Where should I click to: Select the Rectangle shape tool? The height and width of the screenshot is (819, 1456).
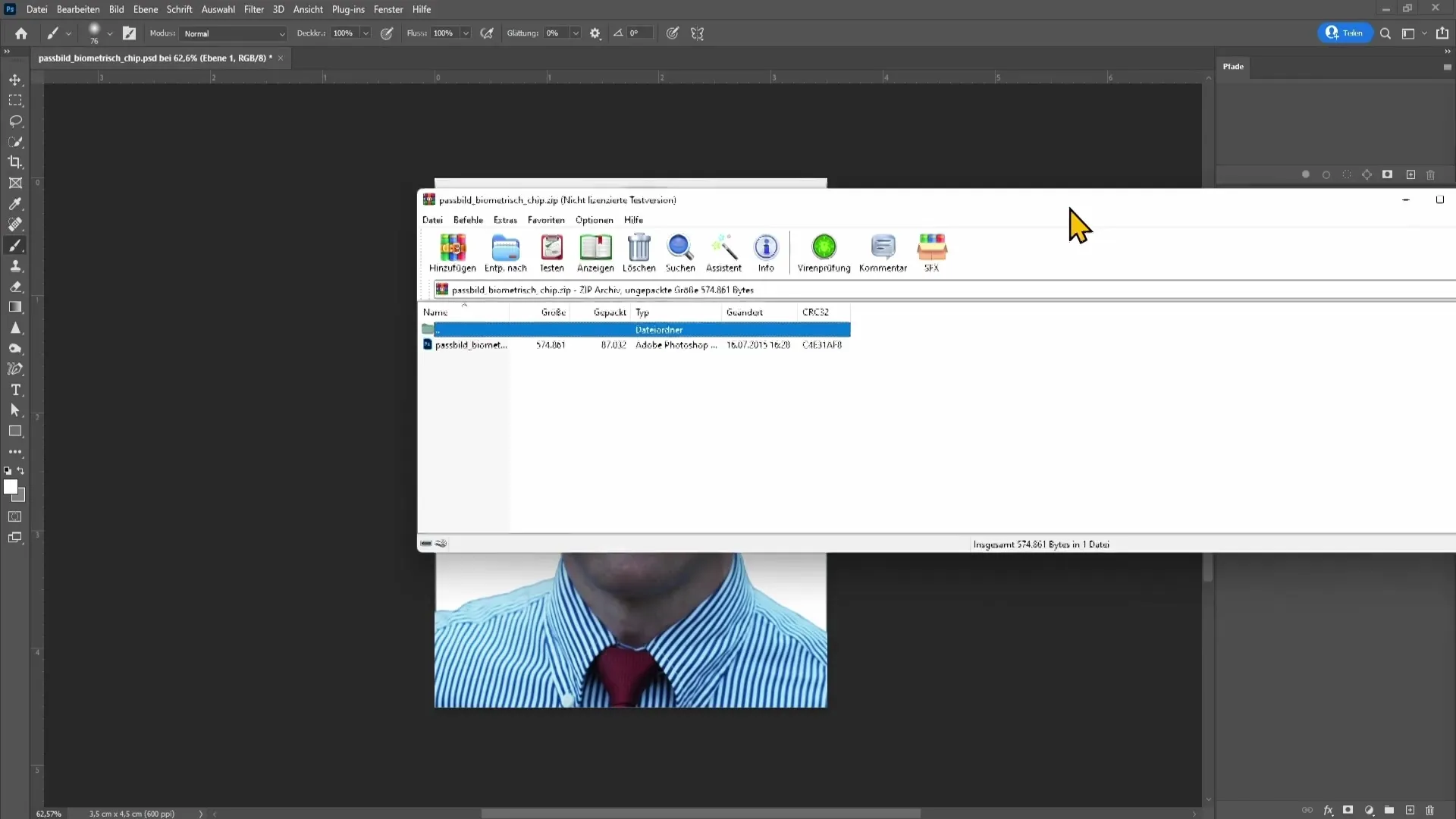(15, 431)
